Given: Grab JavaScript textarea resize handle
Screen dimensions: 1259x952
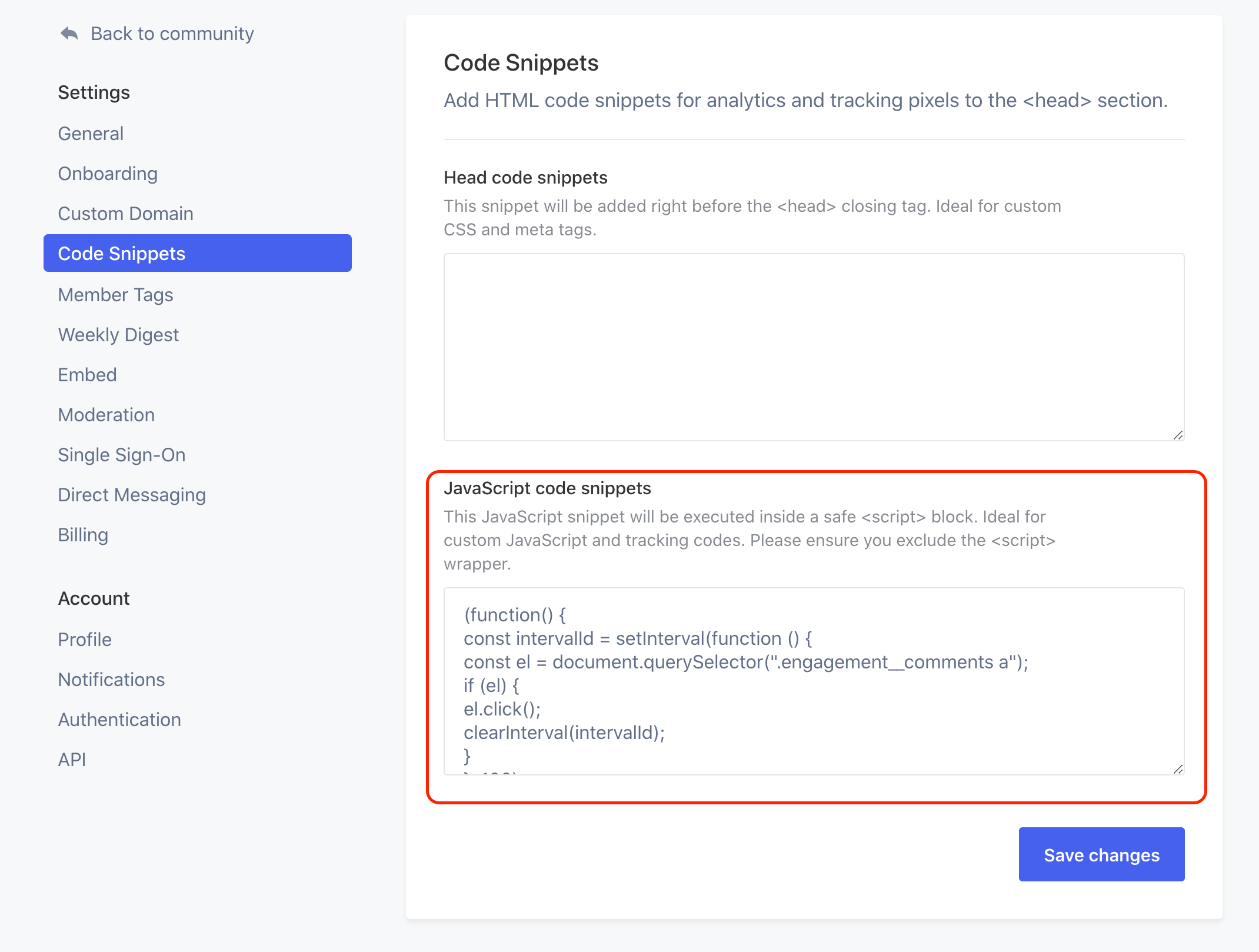Looking at the screenshot, I should (x=1177, y=769).
